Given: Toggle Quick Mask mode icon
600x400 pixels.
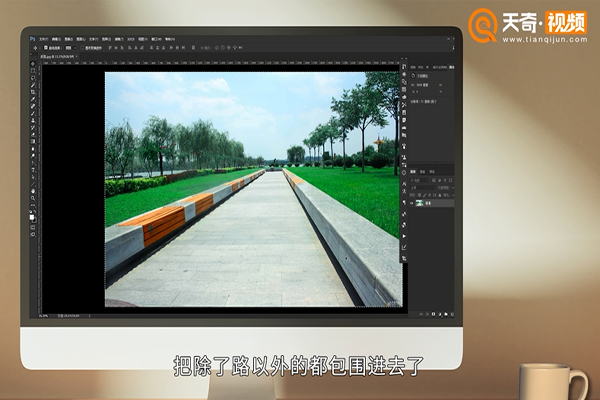Looking at the screenshot, I should pos(33,227).
